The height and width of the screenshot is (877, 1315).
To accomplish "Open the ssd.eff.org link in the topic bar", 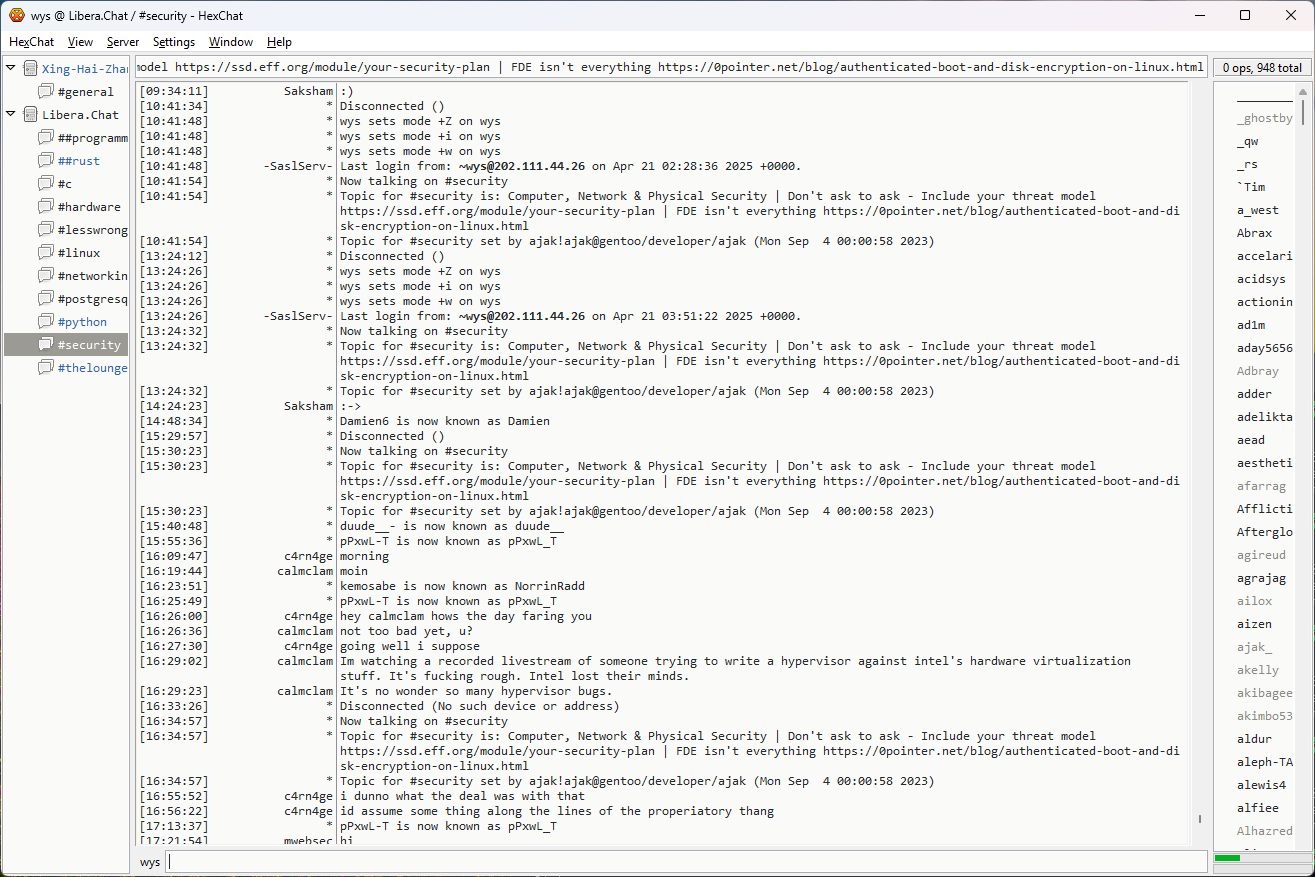I will click(x=333, y=67).
